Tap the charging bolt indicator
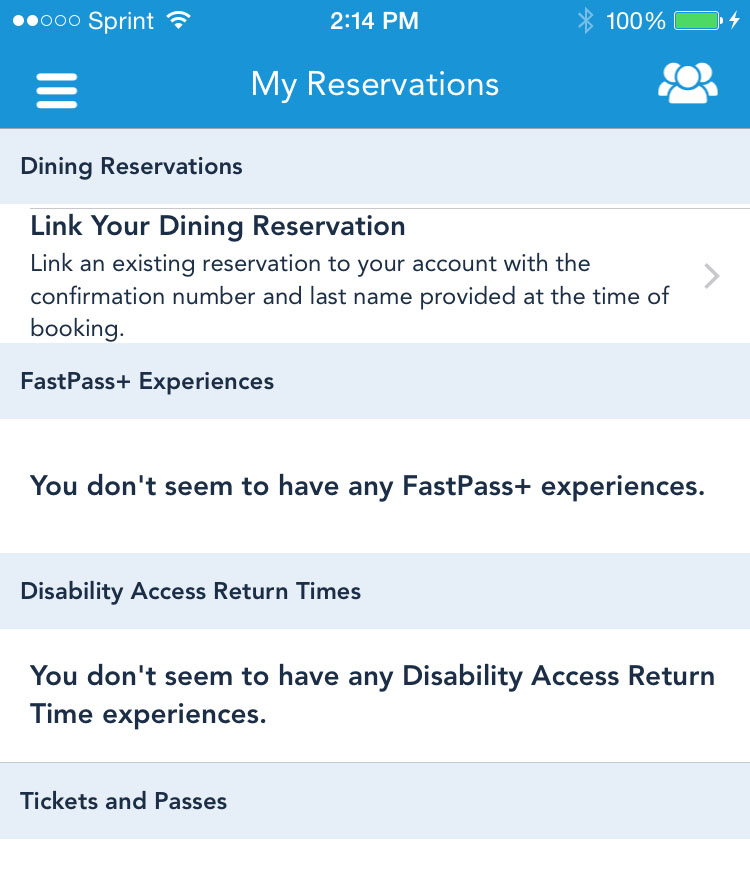The width and height of the screenshot is (750, 873). pyautogui.click(x=736, y=20)
